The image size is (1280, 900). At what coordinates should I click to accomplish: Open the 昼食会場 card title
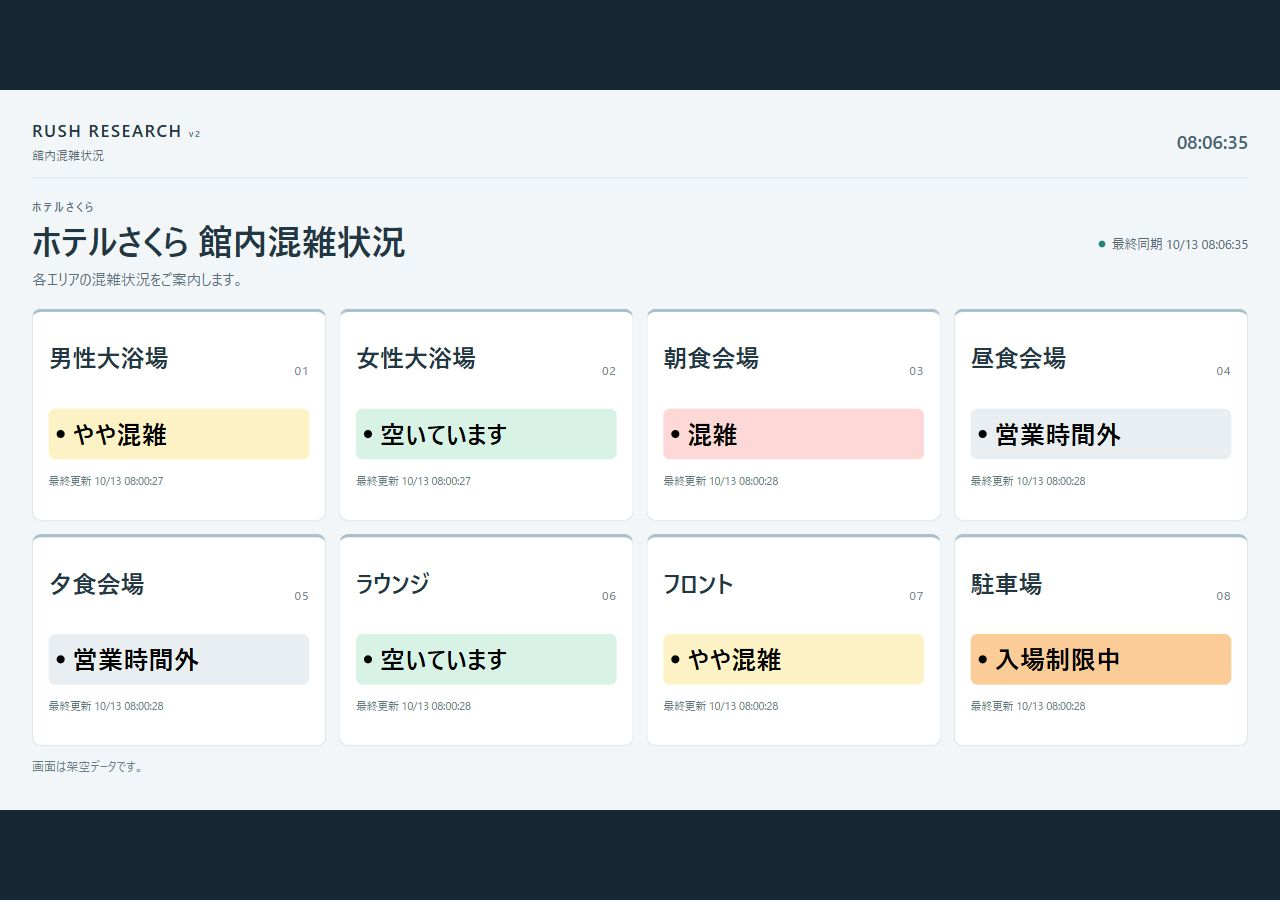point(1018,358)
